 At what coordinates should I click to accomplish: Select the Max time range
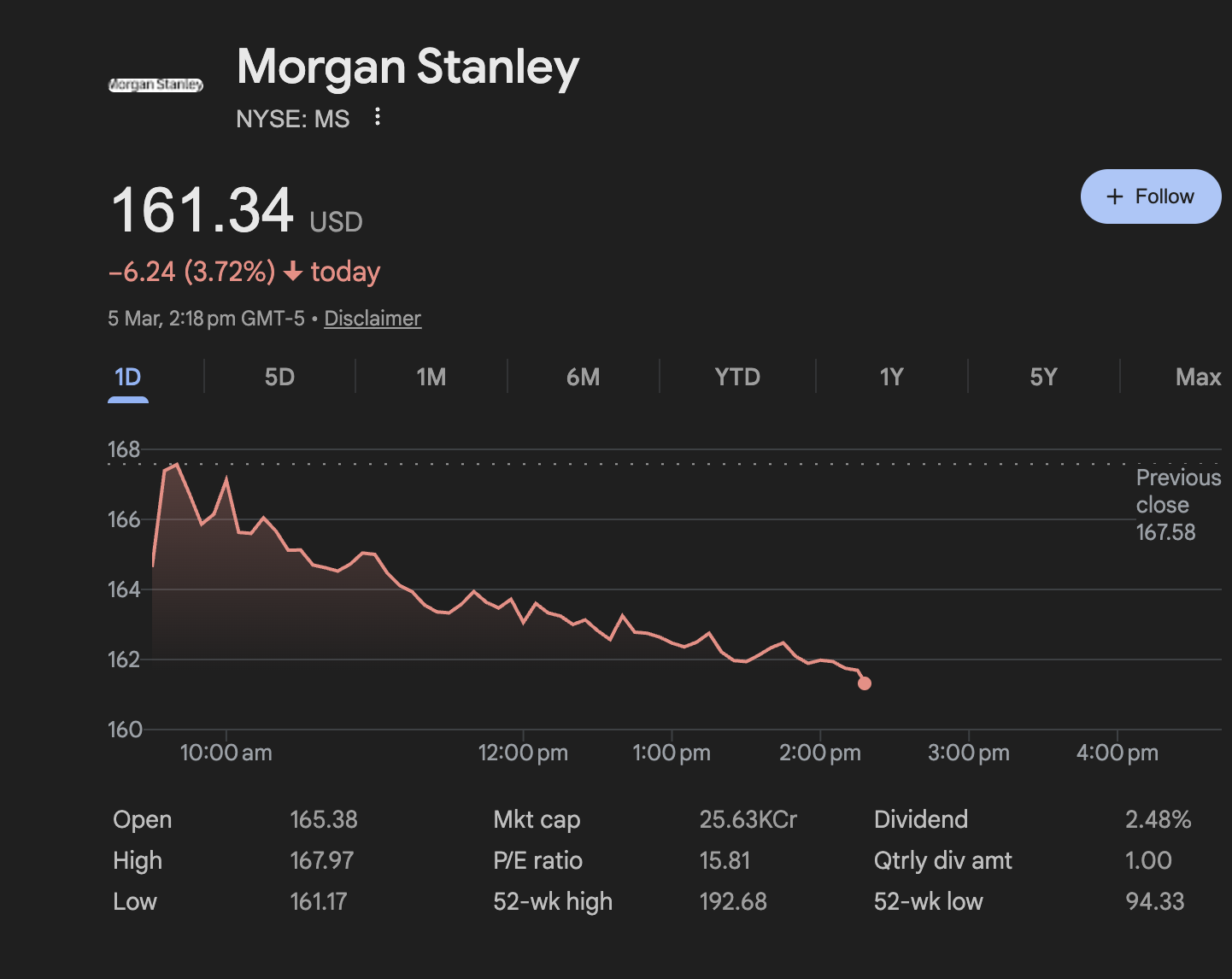[x=1198, y=377]
